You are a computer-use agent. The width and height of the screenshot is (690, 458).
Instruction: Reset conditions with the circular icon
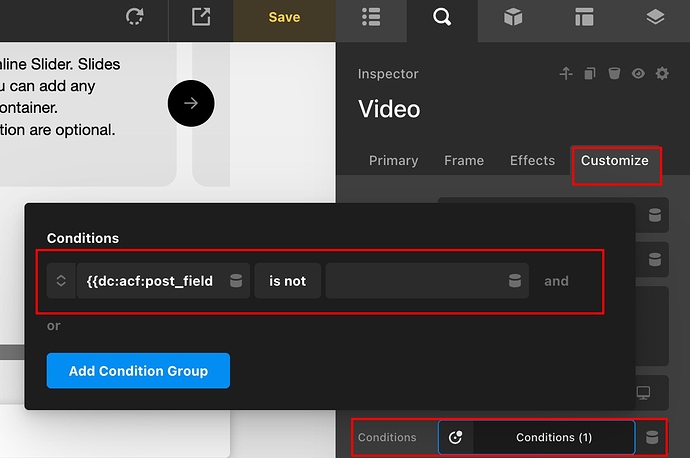[455, 437]
